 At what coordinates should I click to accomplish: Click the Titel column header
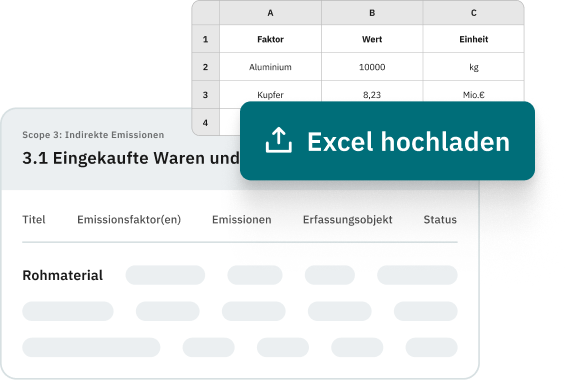[34, 219]
